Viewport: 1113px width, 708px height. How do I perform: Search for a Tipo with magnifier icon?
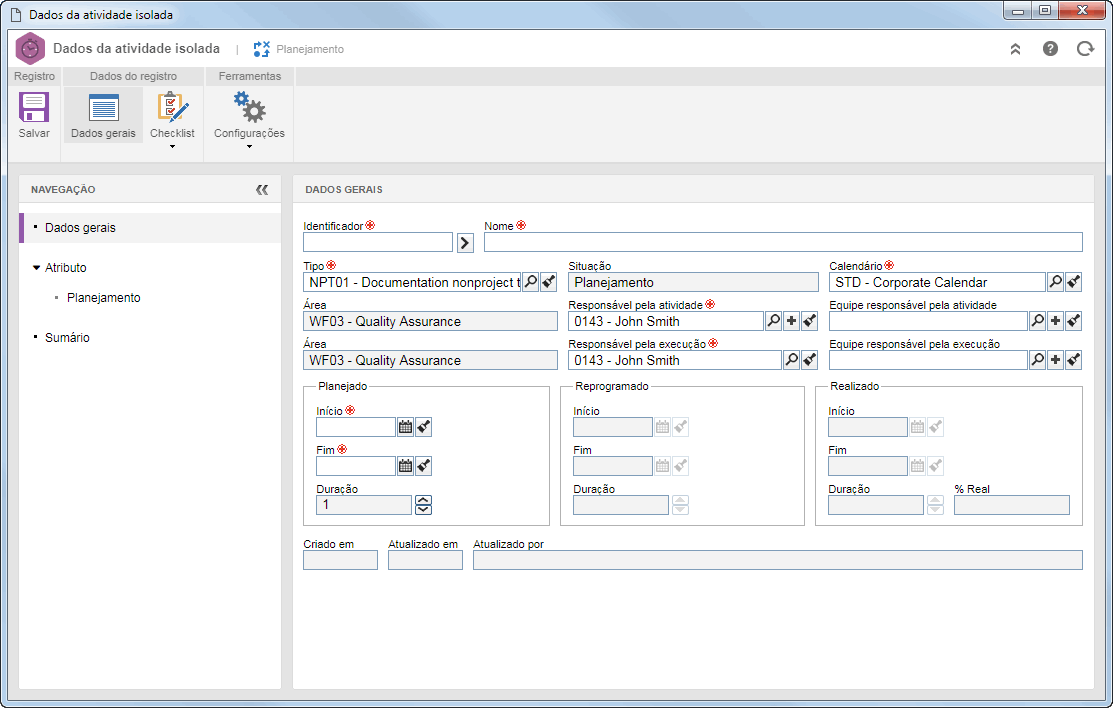tap(530, 282)
